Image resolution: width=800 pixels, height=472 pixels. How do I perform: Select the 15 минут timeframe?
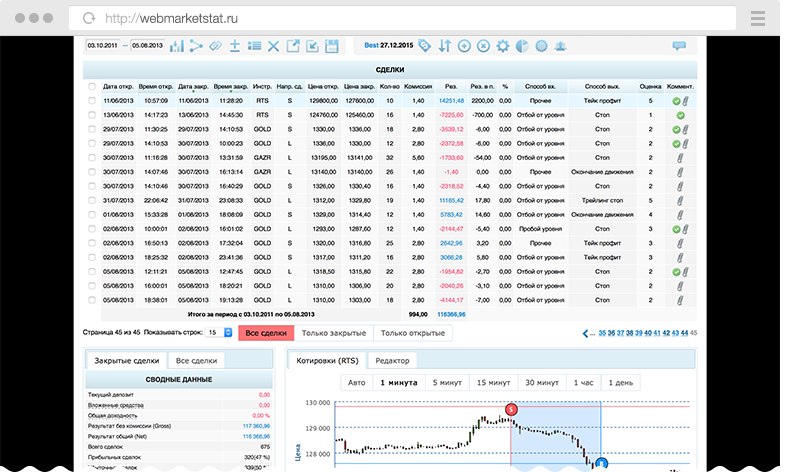(x=493, y=383)
